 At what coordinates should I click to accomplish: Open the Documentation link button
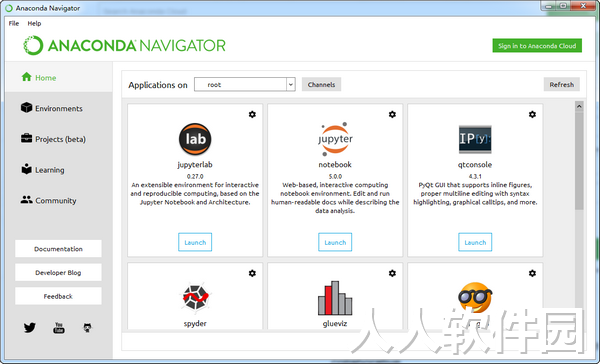[x=58, y=249]
